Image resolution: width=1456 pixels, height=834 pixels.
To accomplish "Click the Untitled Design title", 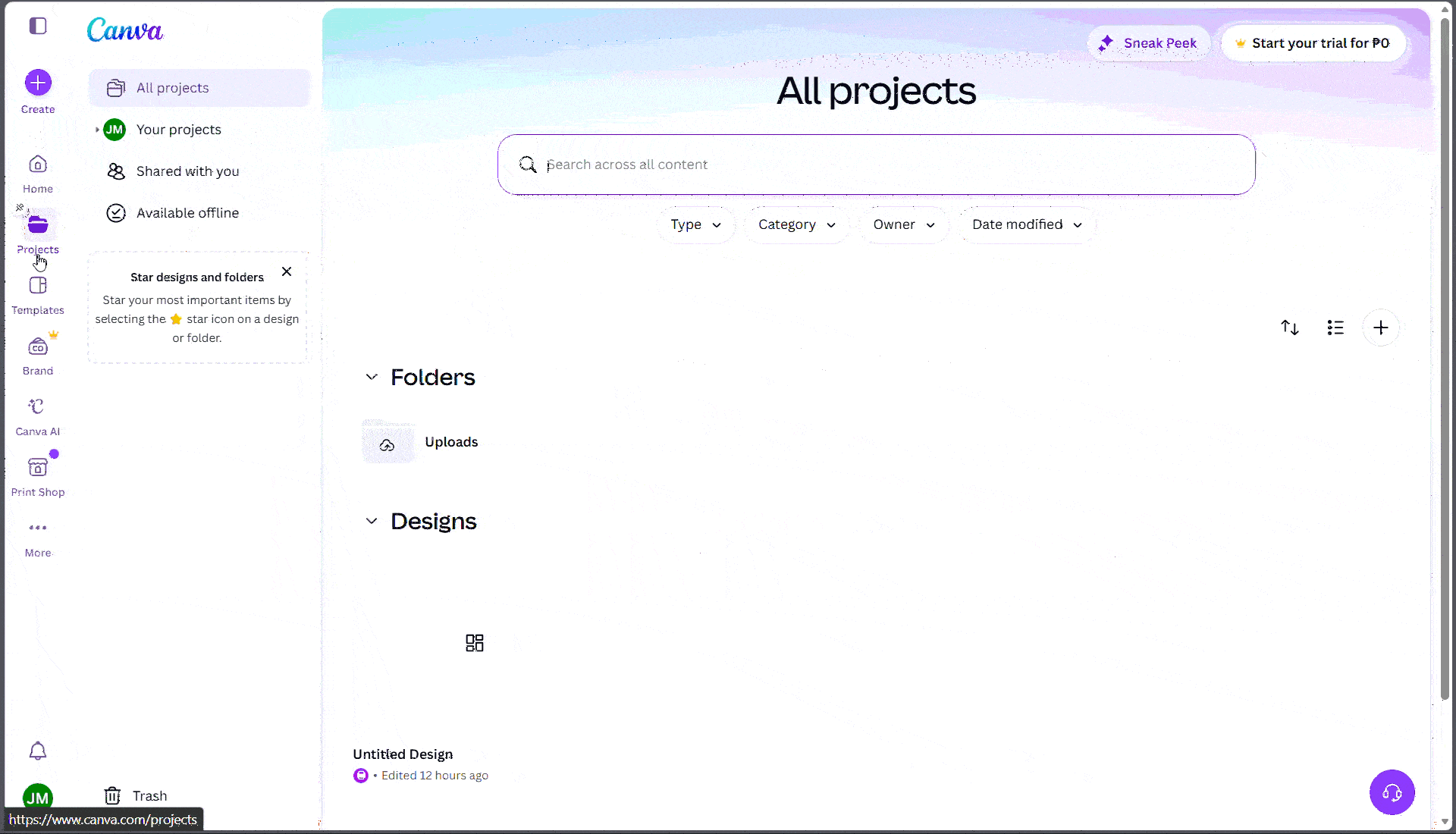I will pyautogui.click(x=403, y=754).
